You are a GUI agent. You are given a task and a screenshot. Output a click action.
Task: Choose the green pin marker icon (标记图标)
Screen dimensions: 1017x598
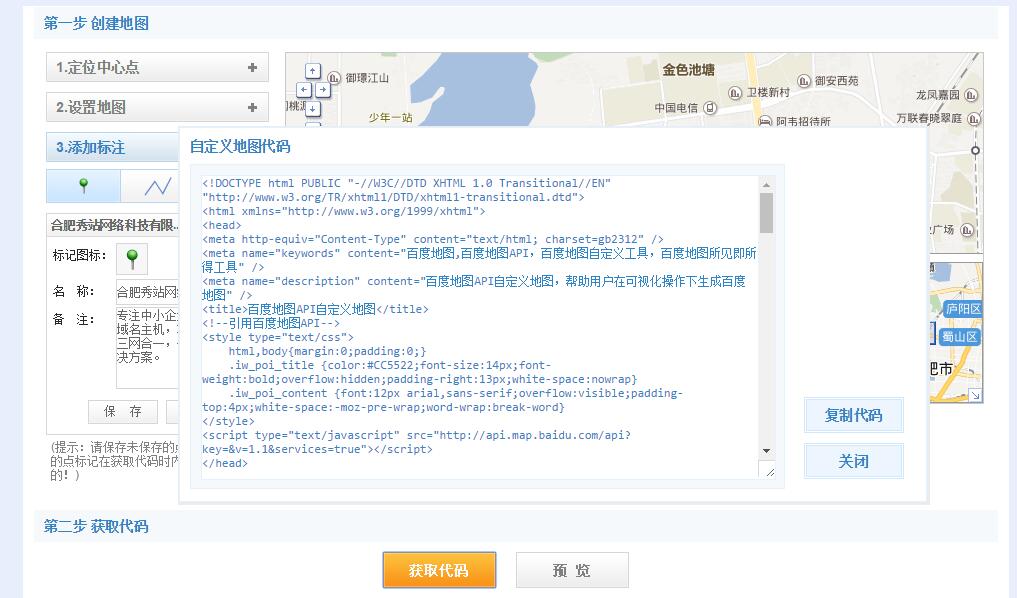click(131, 258)
